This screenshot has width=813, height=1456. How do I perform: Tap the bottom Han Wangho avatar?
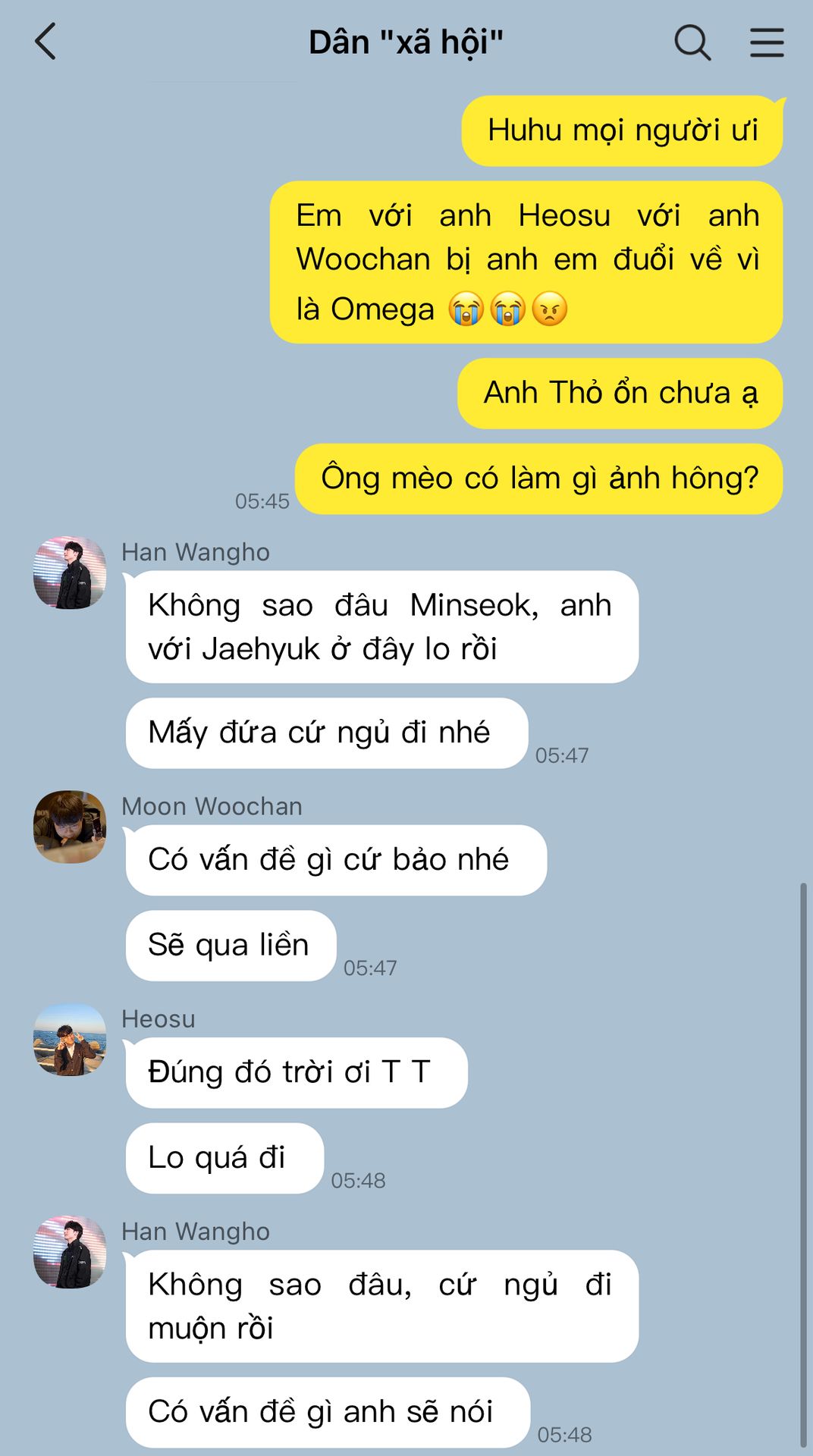[70, 1251]
